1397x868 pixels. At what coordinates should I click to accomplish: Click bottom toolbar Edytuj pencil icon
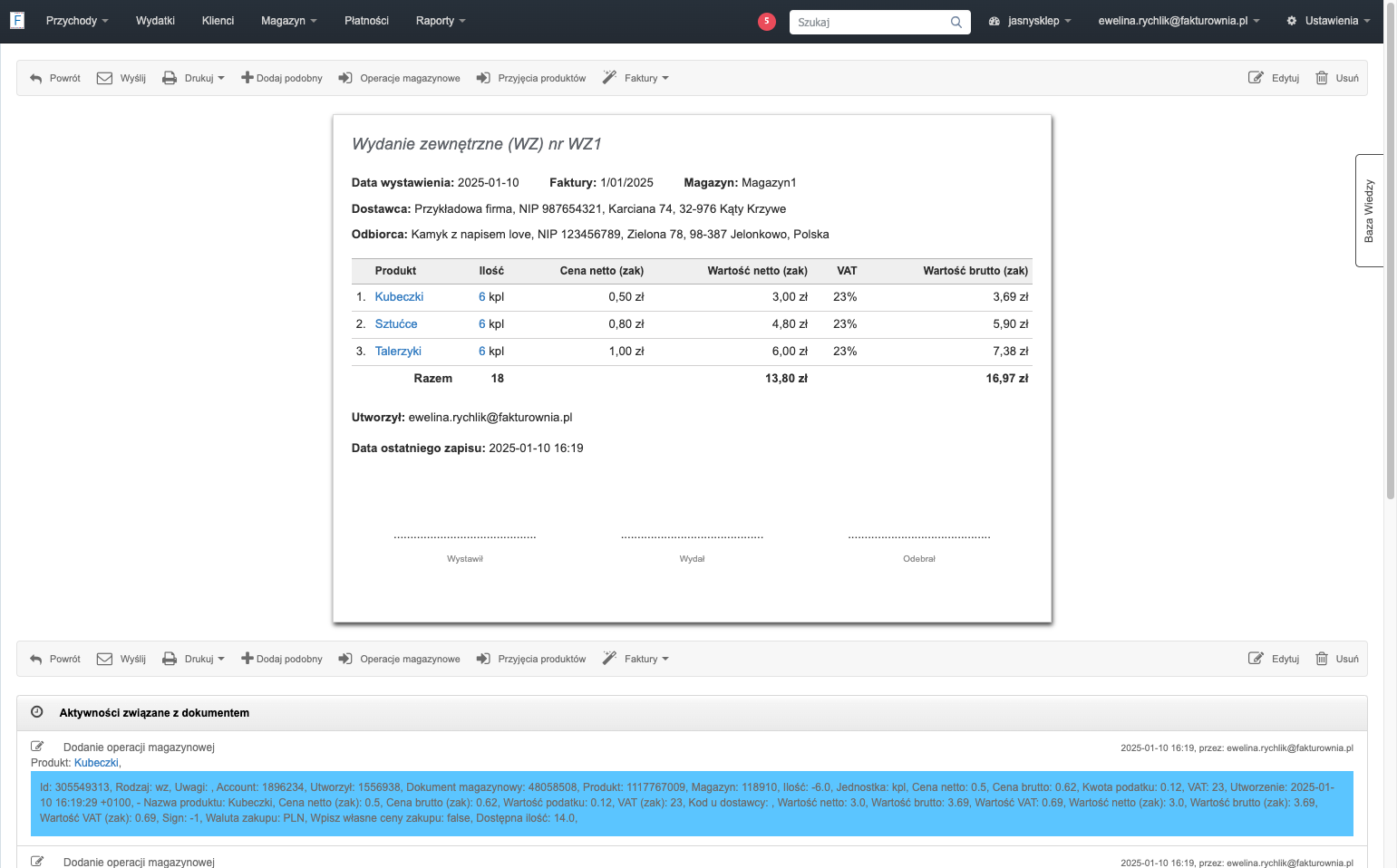pos(1256,659)
